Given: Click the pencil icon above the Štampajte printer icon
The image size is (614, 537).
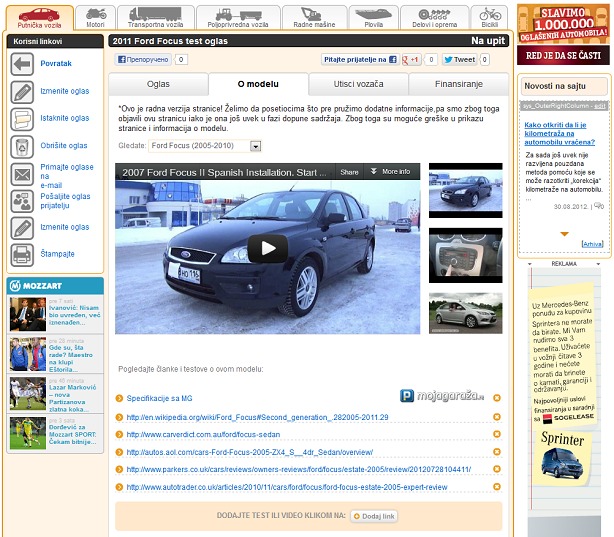Looking at the screenshot, I should (x=22, y=228).
